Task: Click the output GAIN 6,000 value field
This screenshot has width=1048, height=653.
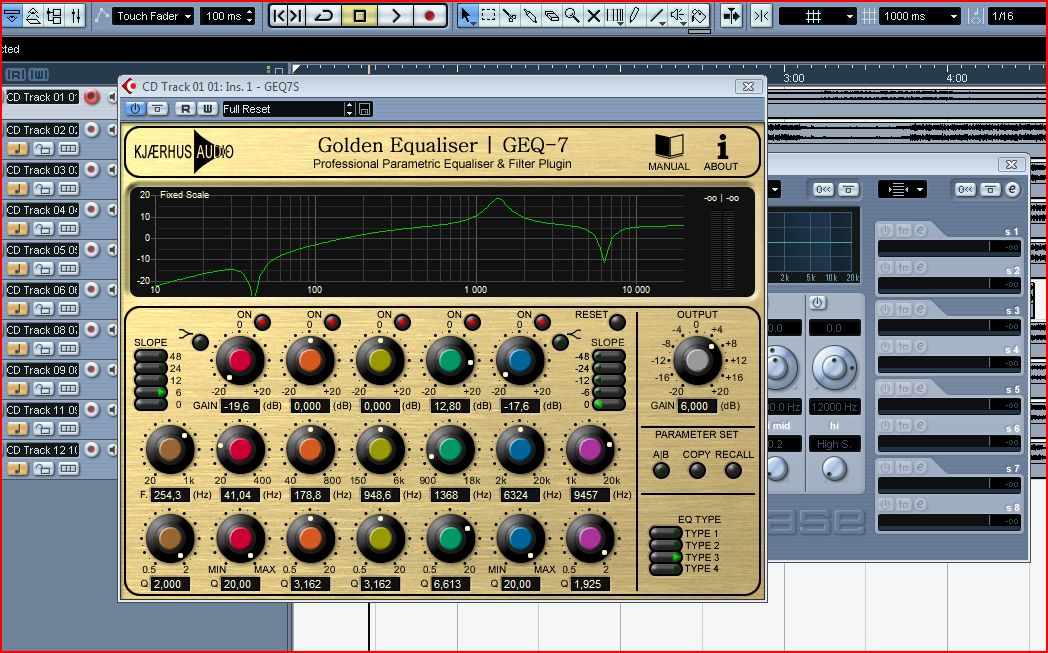Action: (x=697, y=406)
